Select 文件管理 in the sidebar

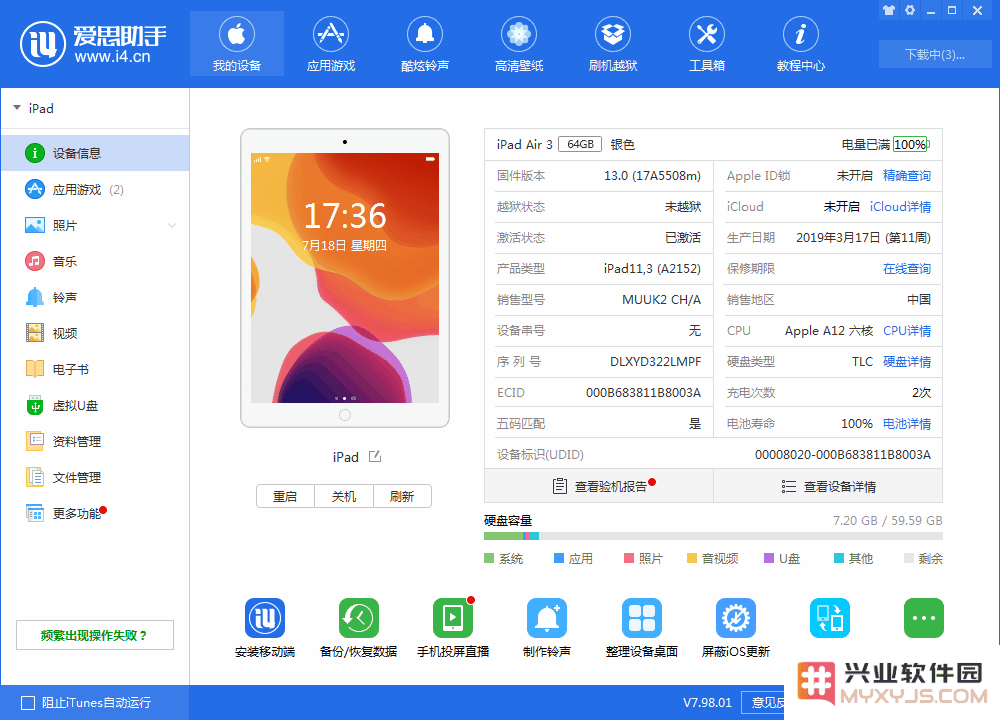(x=95, y=478)
